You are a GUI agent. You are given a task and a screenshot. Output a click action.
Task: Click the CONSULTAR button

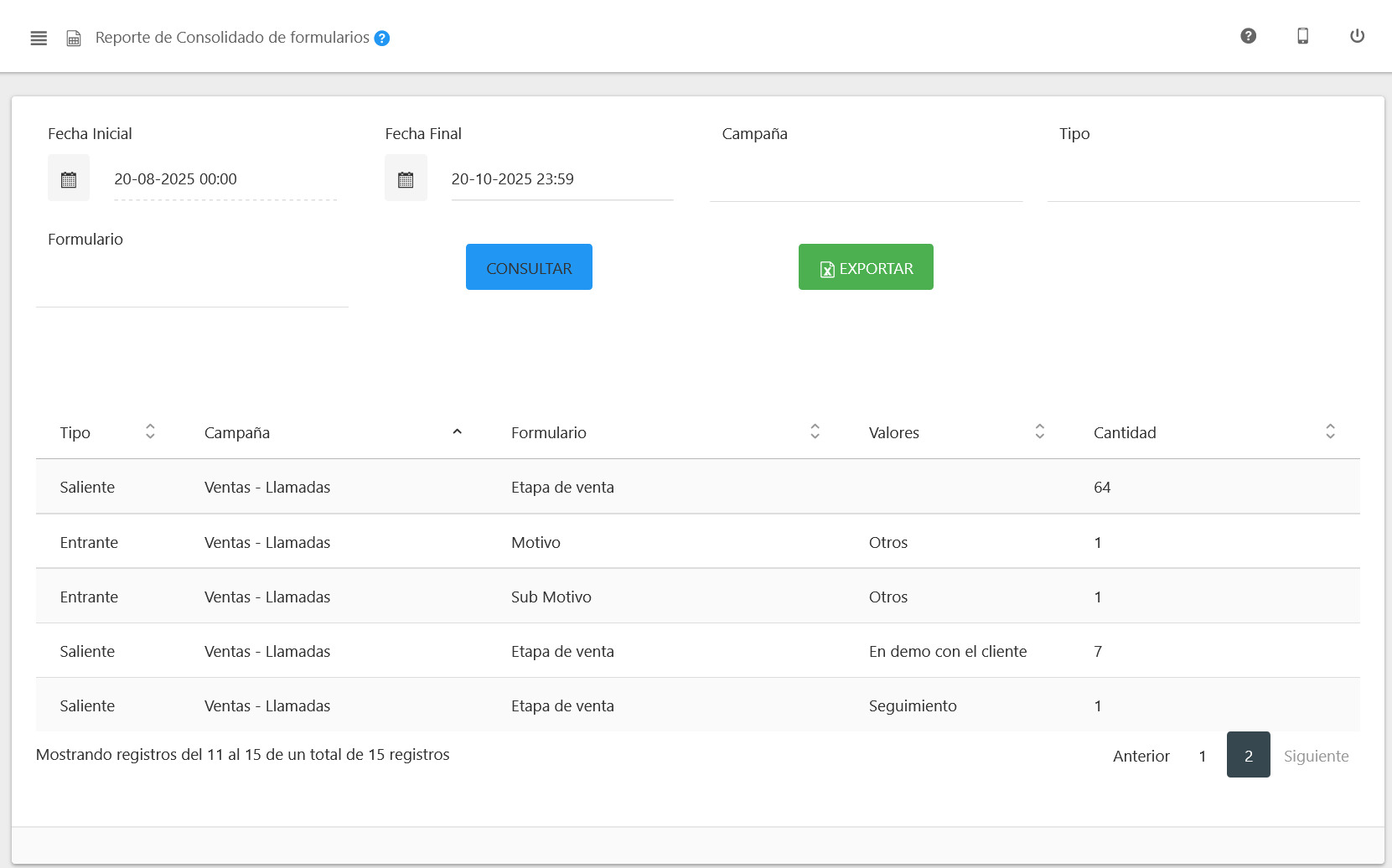[529, 267]
